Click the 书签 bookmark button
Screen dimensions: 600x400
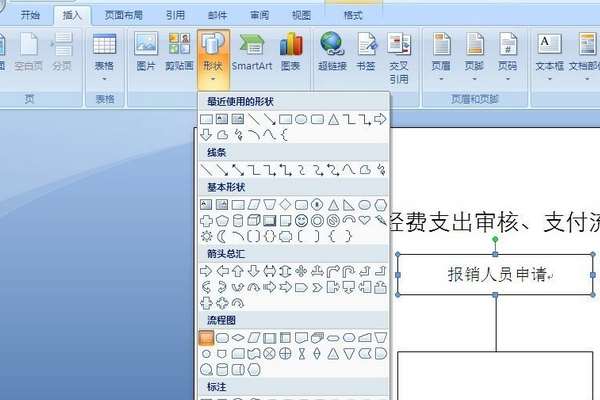pos(366,52)
